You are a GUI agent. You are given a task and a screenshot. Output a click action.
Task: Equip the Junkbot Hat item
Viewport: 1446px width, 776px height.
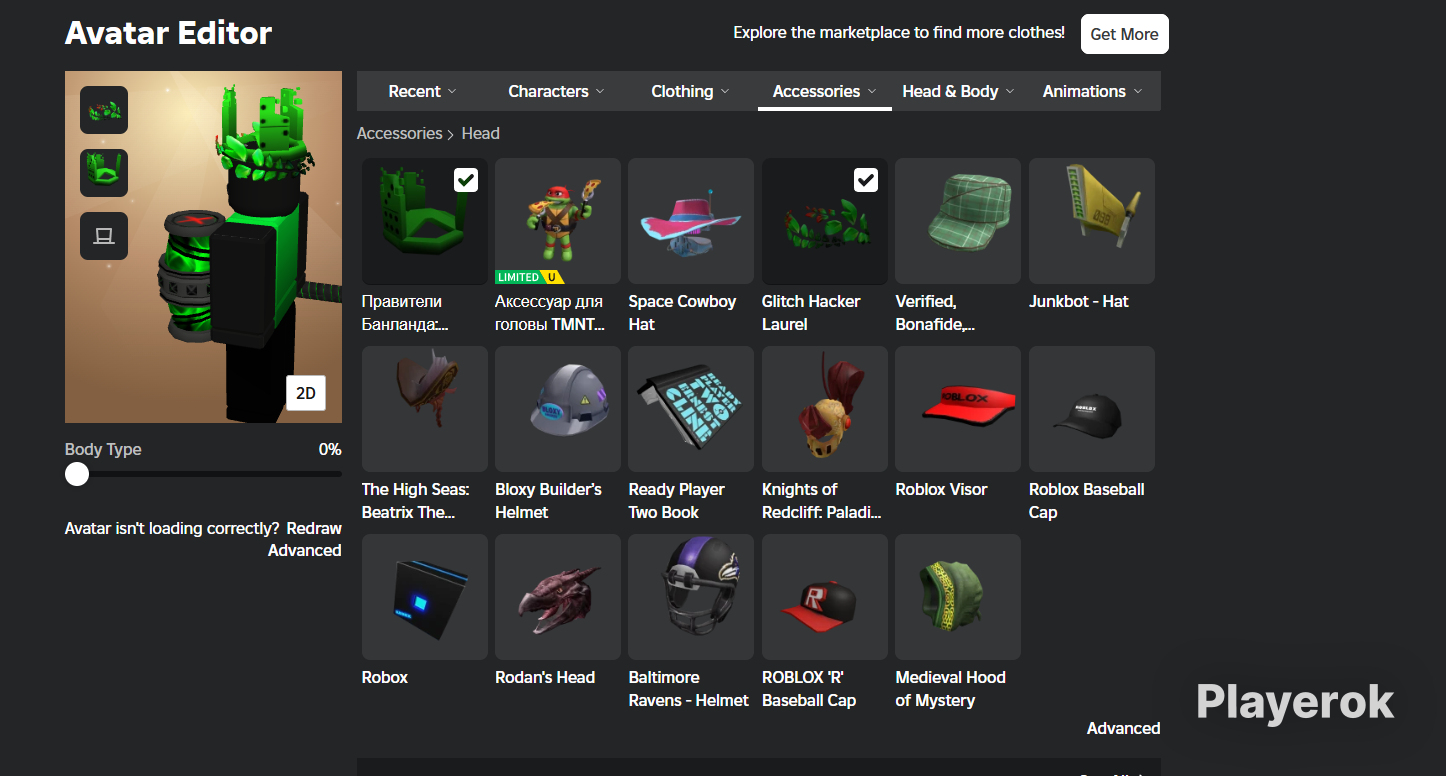pos(1092,221)
